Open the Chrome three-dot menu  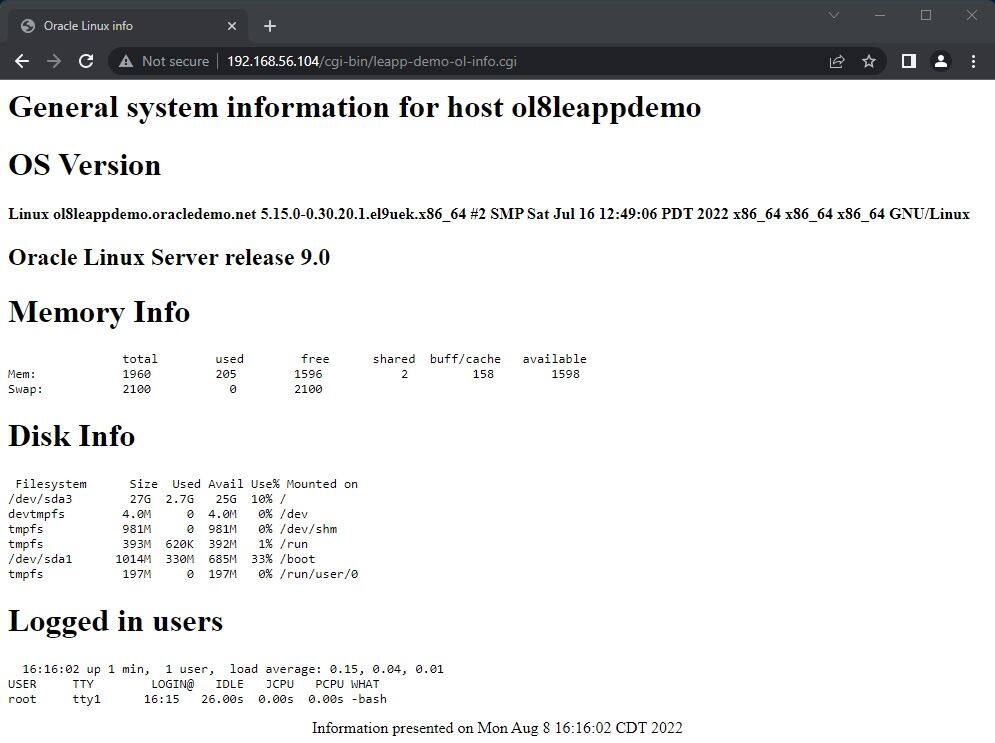coord(973,61)
